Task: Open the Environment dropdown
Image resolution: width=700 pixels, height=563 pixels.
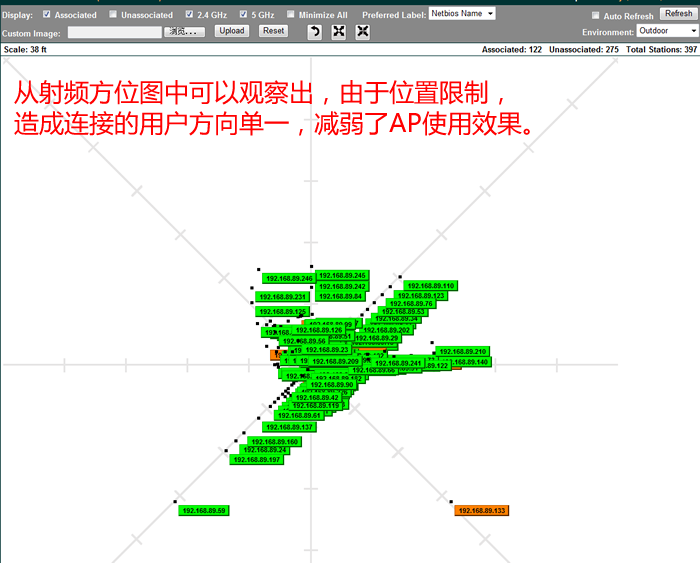Action: [667, 31]
